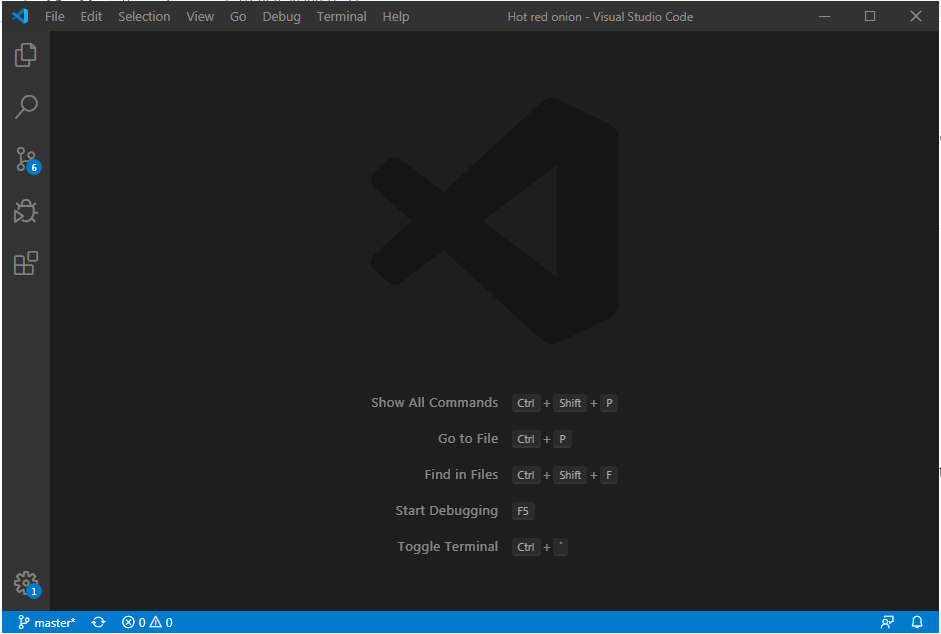Viewport: 941px width, 634px height.
Task: Click the Start Debugging F5 shortcut
Action: click(x=446, y=510)
